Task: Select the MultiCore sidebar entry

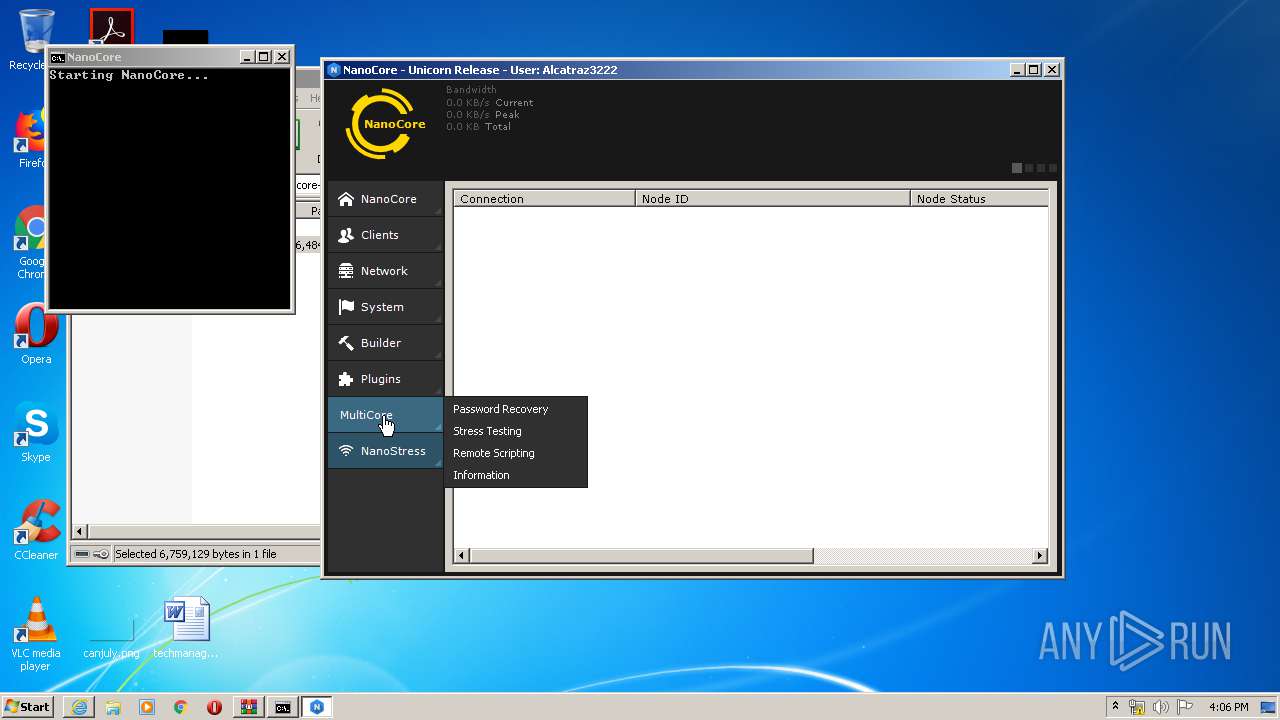Action: tap(385, 415)
